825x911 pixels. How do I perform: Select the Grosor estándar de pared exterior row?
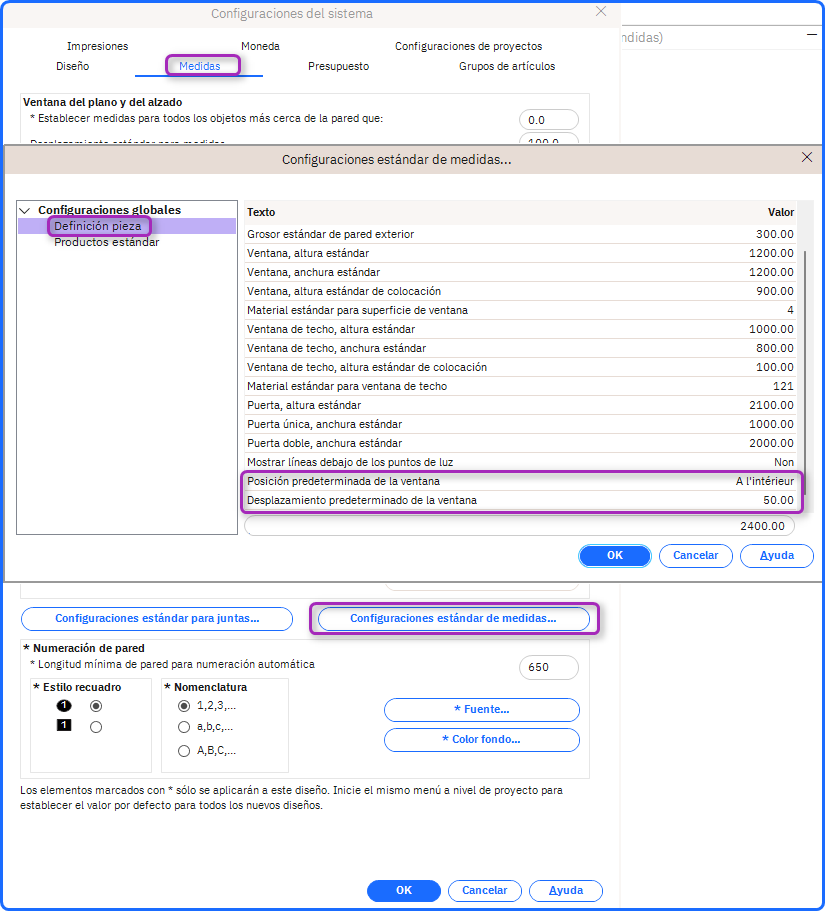(x=520, y=234)
